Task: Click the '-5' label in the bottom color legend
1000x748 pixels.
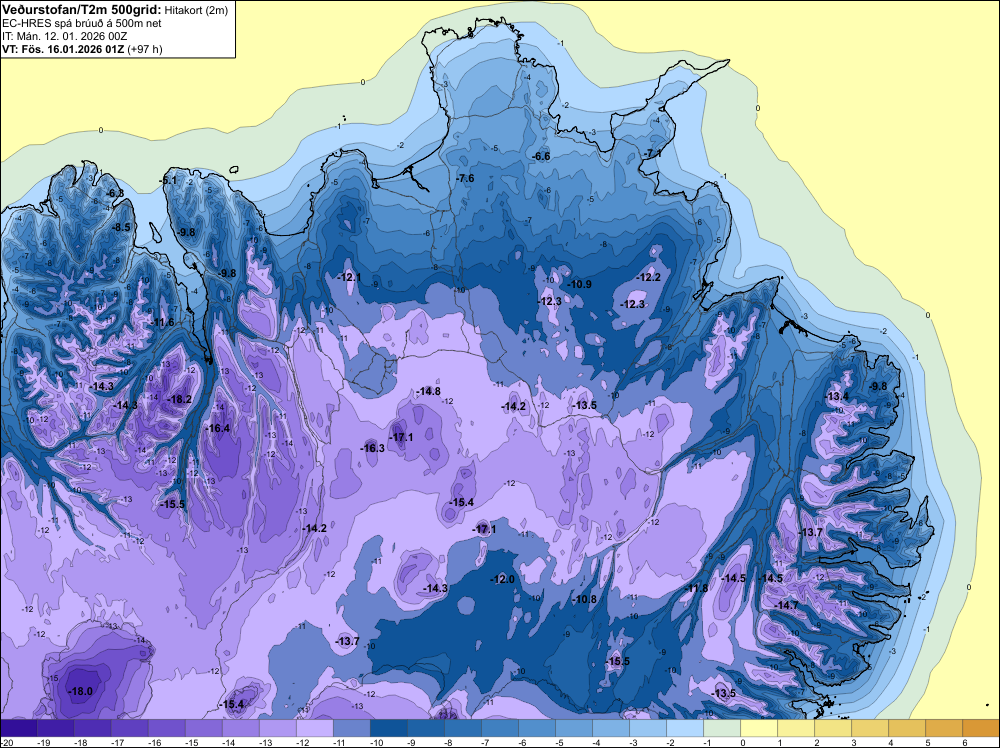Action: 559,742
